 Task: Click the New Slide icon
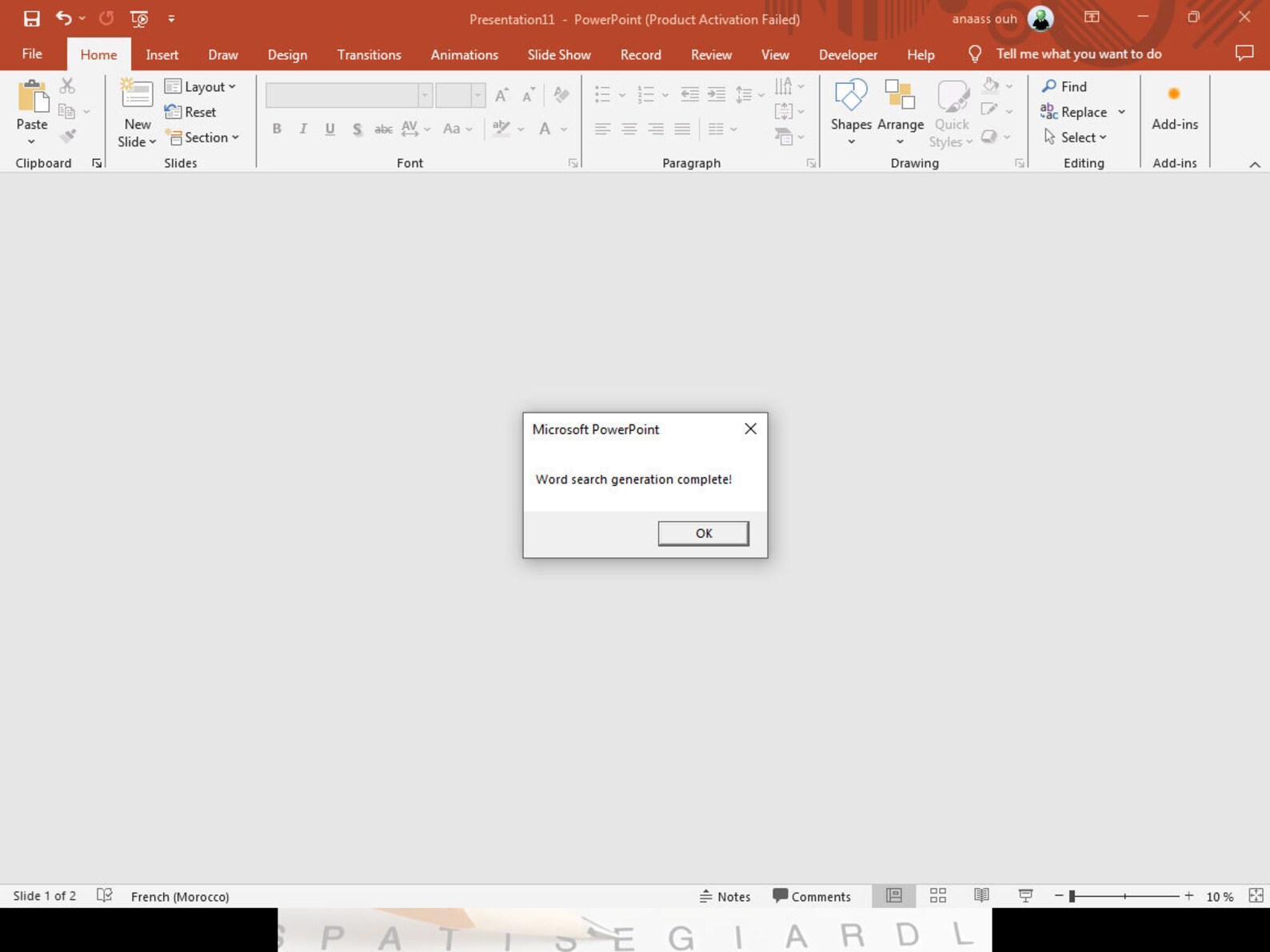point(137,95)
